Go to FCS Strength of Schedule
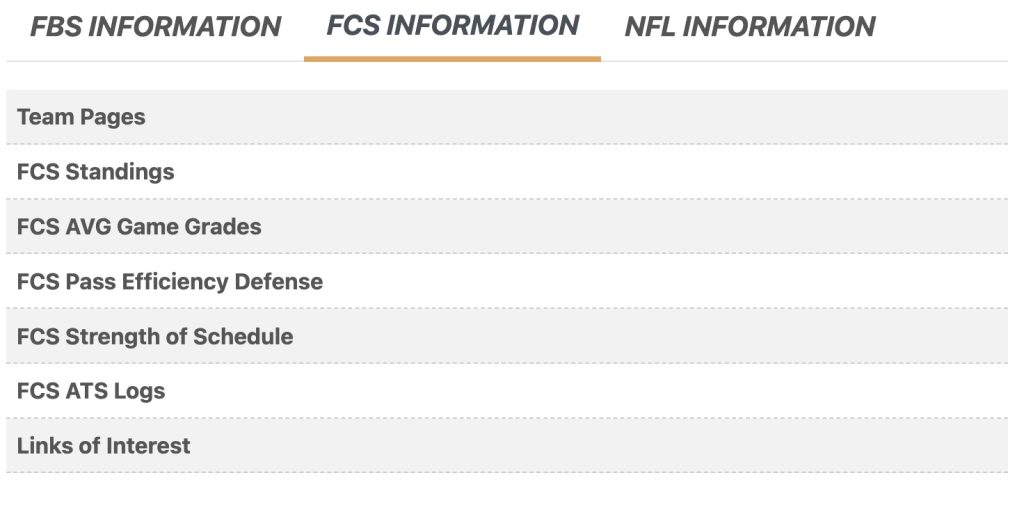 click(155, 336)
